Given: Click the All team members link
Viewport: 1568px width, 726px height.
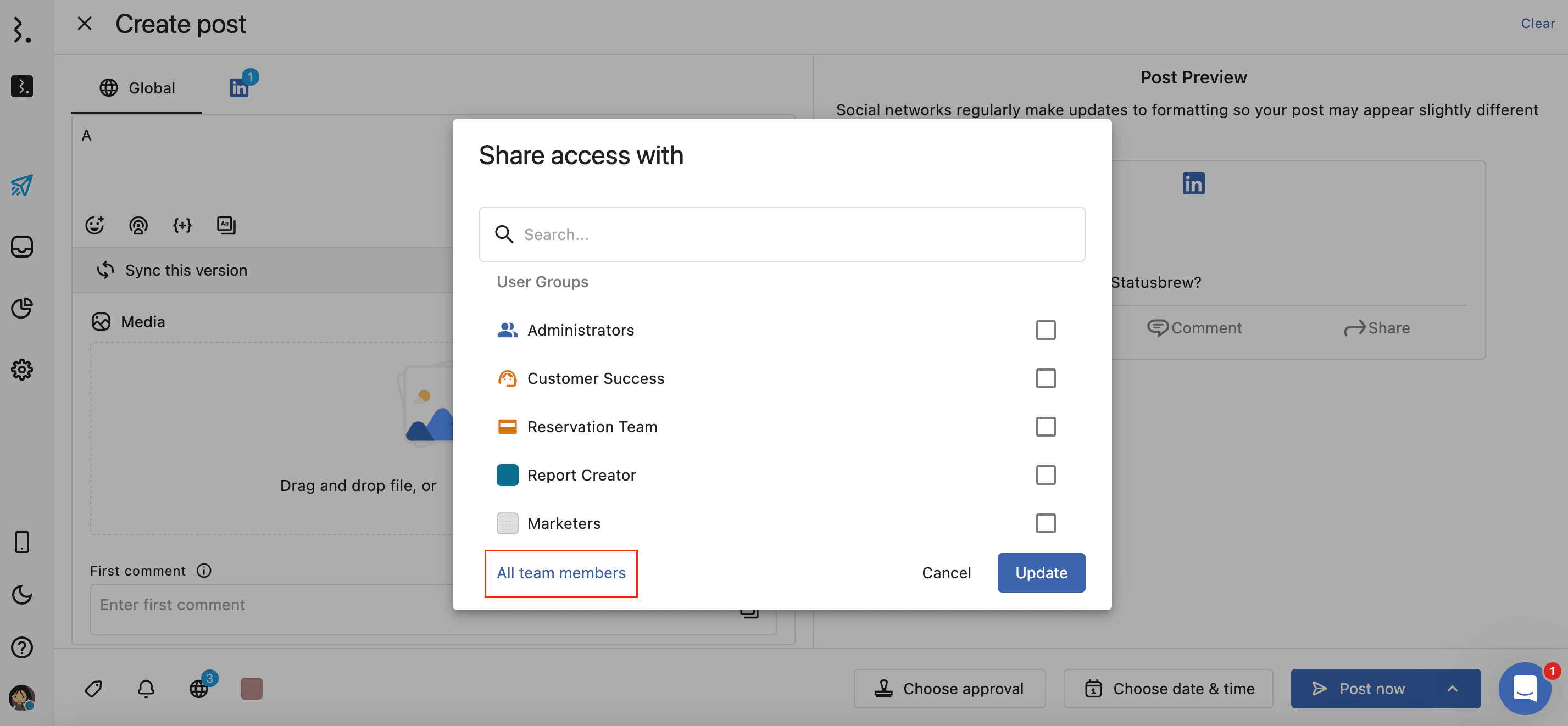Looking at the screenshot, I should pyautogui.click(x=560, y=573).
